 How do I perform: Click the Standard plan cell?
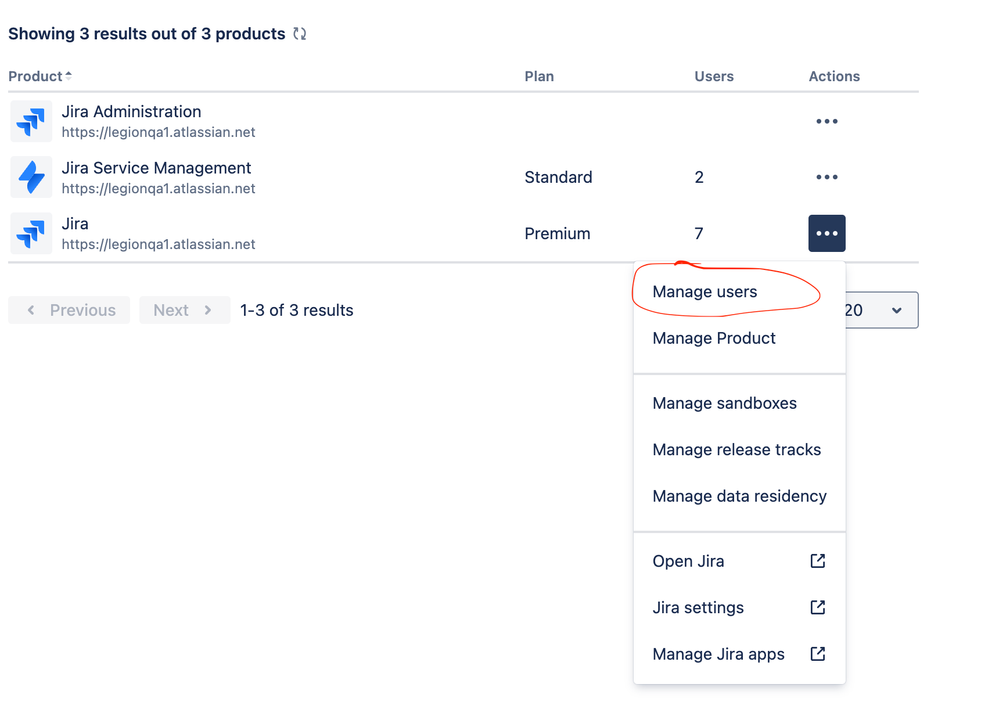click(558, 177)
